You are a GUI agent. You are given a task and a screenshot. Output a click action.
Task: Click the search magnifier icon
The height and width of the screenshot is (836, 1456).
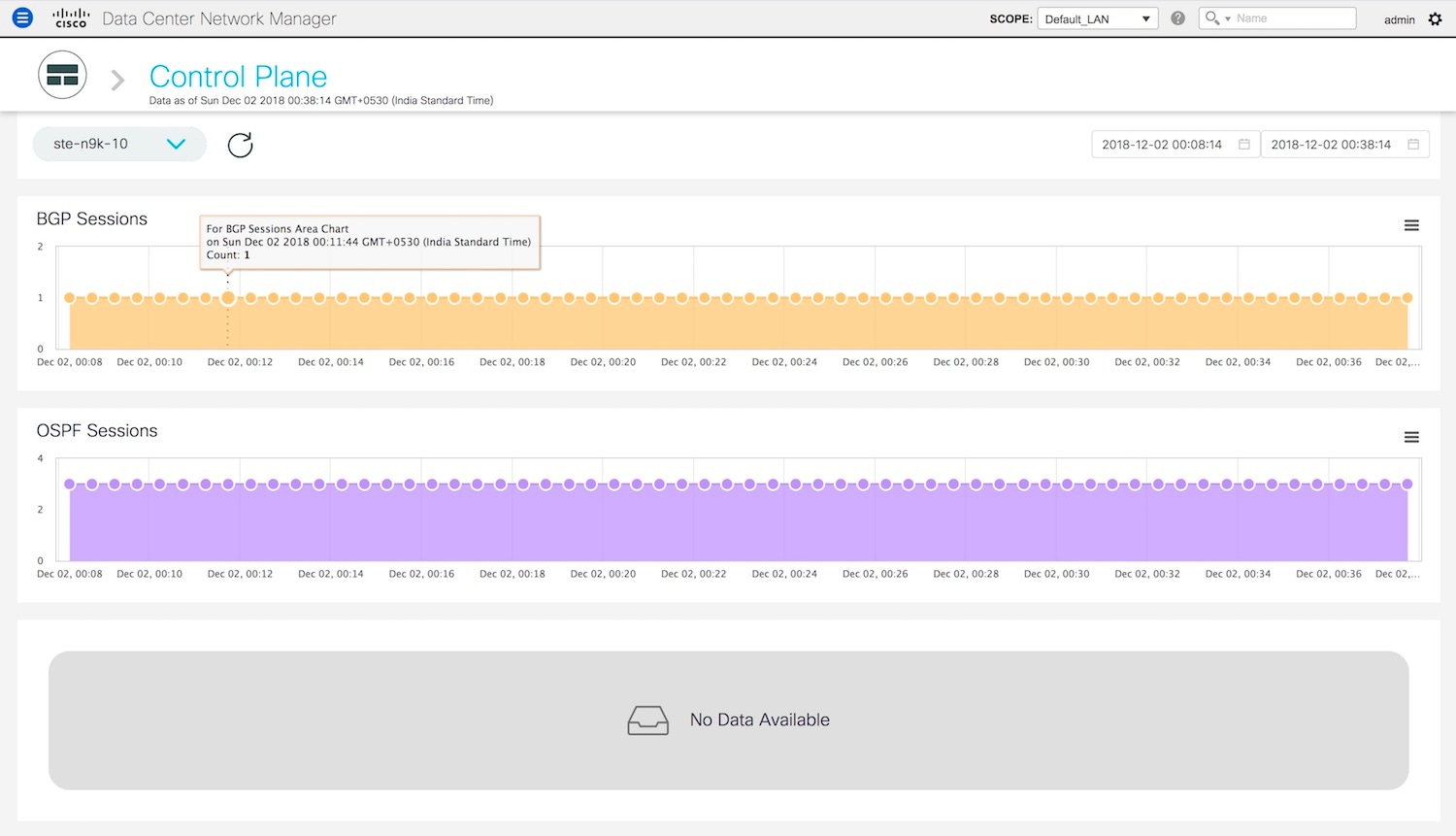pyautogui.click(x=1211, y=18)
